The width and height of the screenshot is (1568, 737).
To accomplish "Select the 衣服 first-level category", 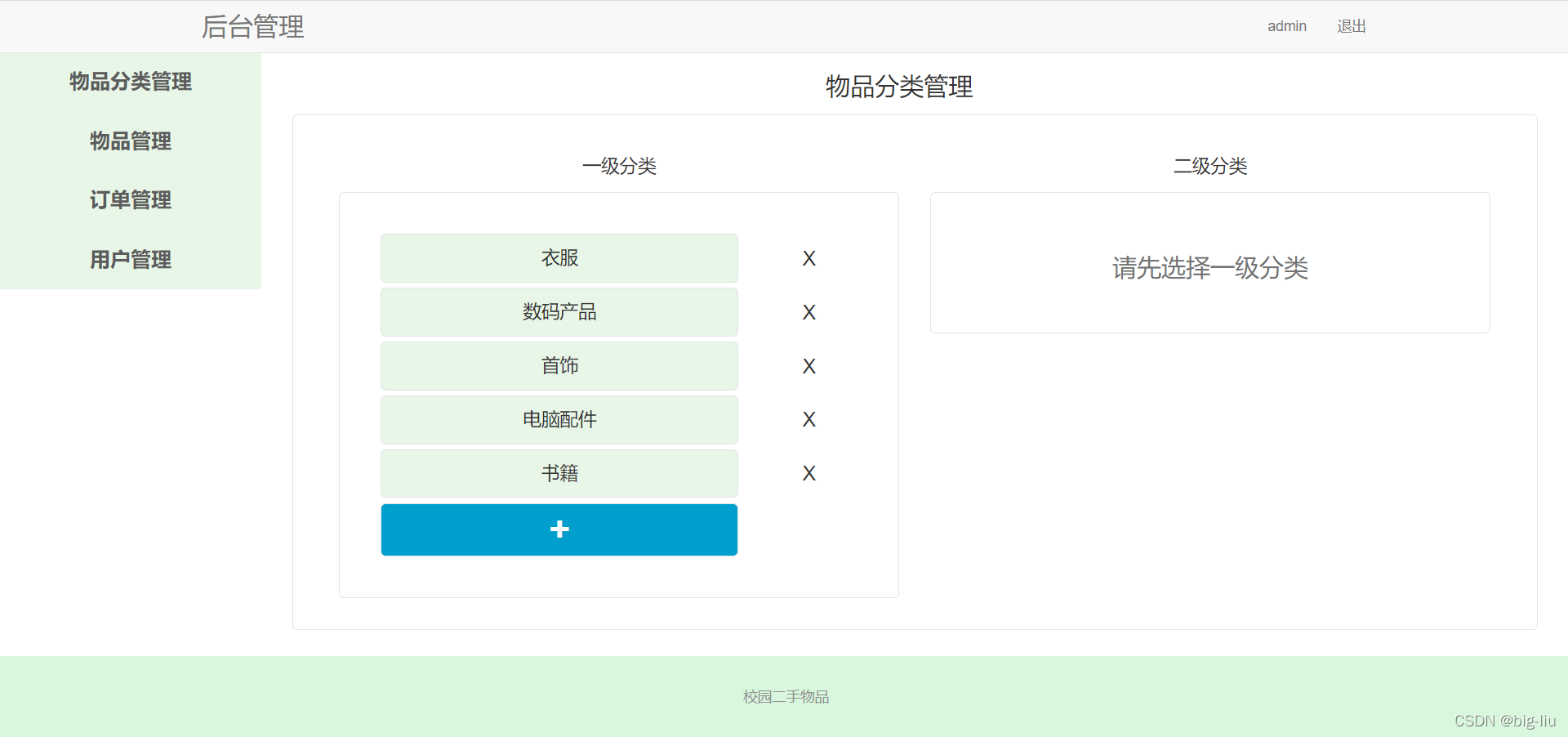I will (559, 258).
